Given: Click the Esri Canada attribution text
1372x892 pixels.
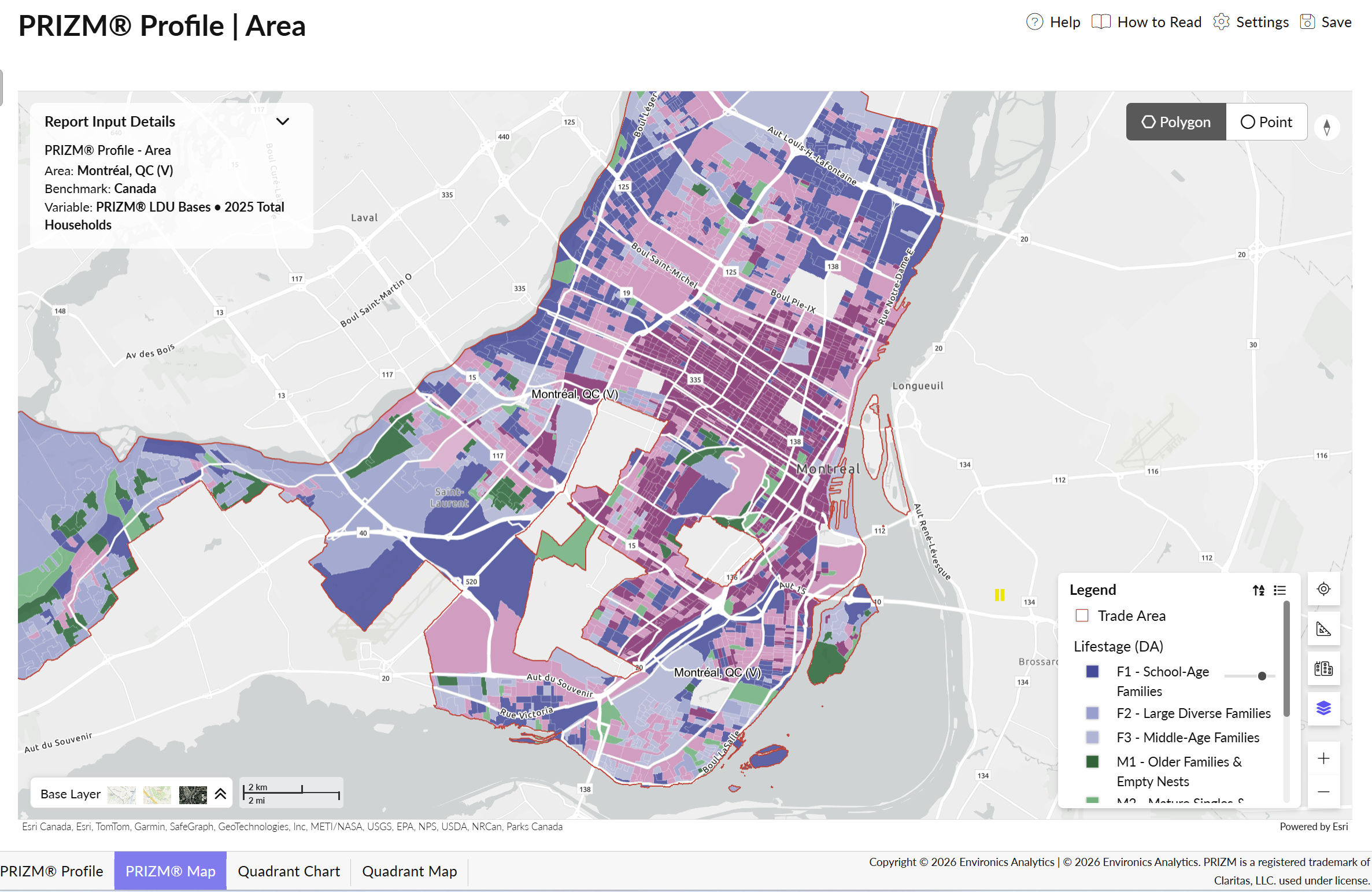Looking at the screenshot, I should tap(292, 827).
